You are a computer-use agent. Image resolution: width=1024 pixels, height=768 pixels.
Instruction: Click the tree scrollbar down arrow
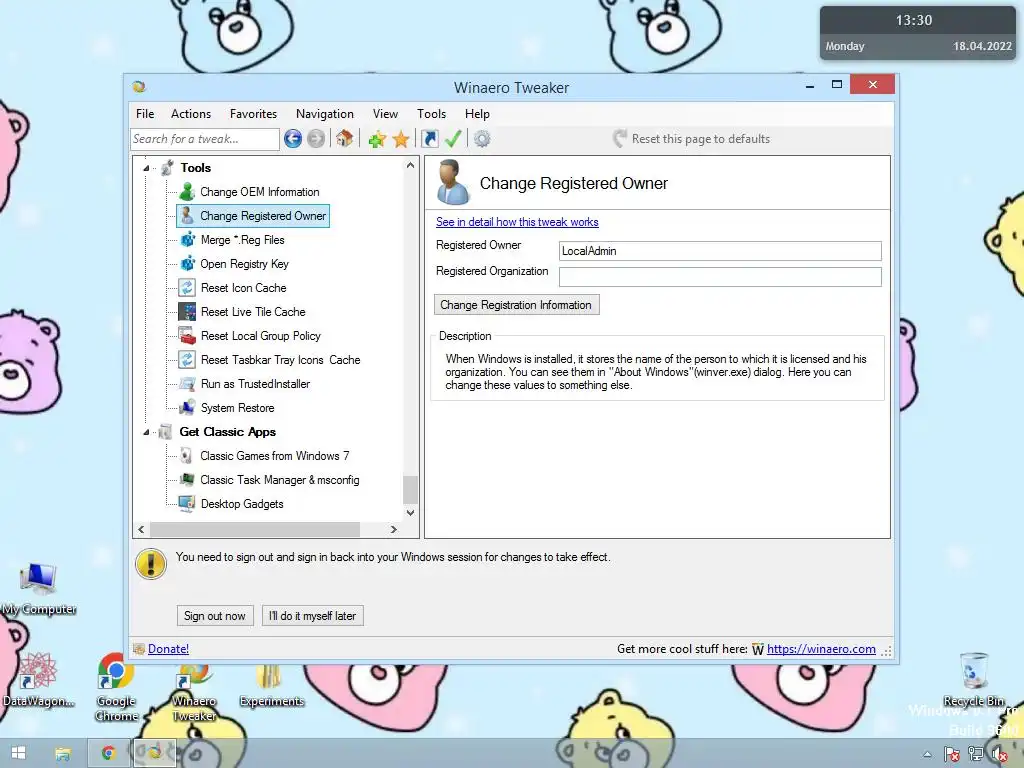pos(410,513)
